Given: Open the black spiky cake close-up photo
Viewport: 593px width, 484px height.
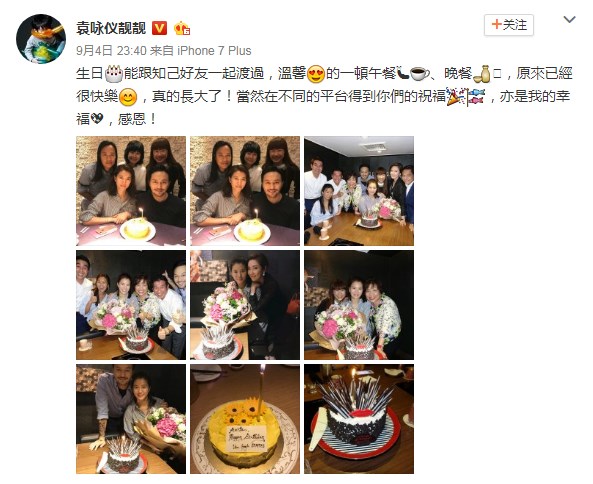Looking at the screenshot, I should click(x=359, y=419).
